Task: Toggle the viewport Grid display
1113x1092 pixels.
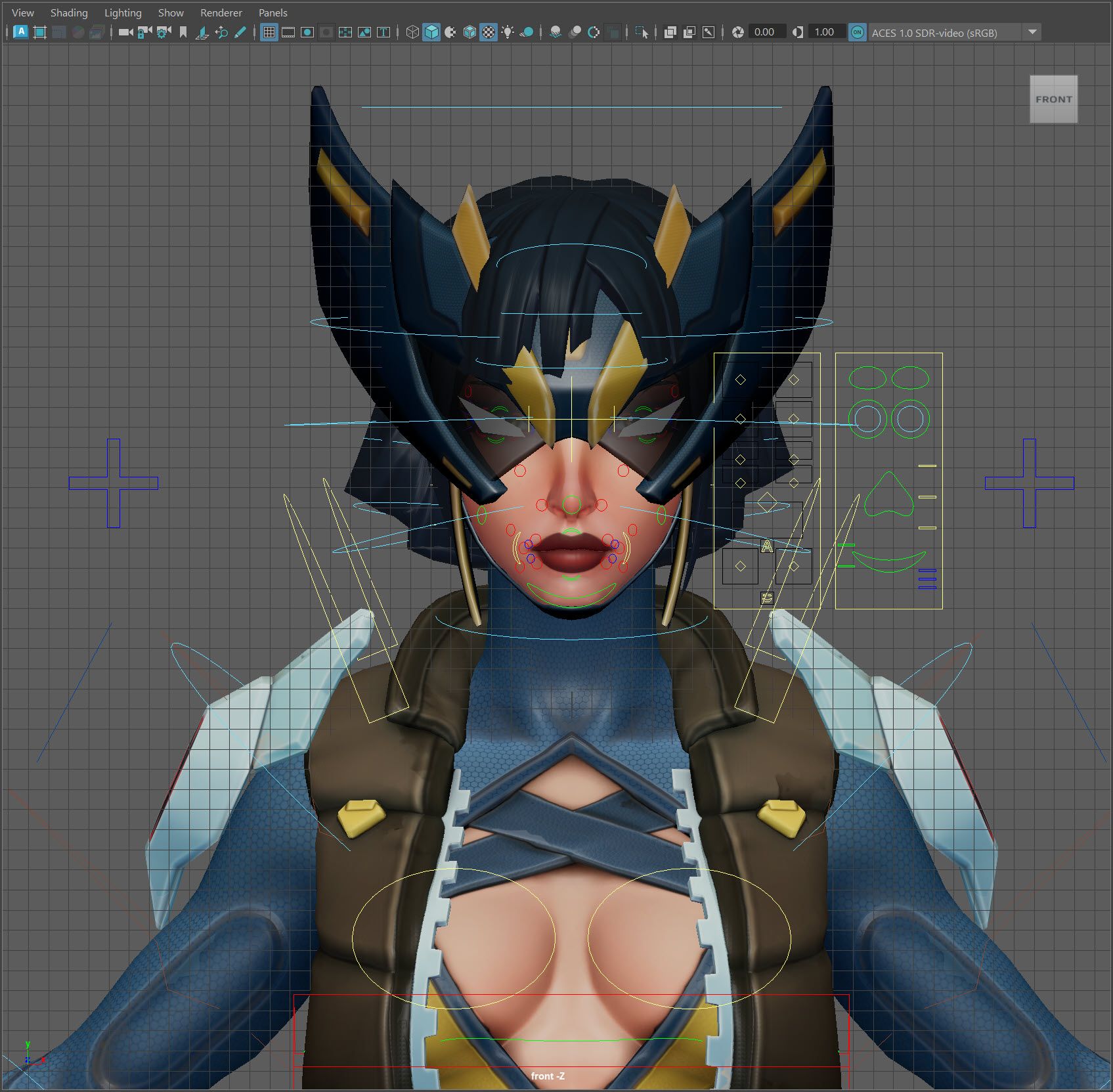Action: (x=269, y=32)
